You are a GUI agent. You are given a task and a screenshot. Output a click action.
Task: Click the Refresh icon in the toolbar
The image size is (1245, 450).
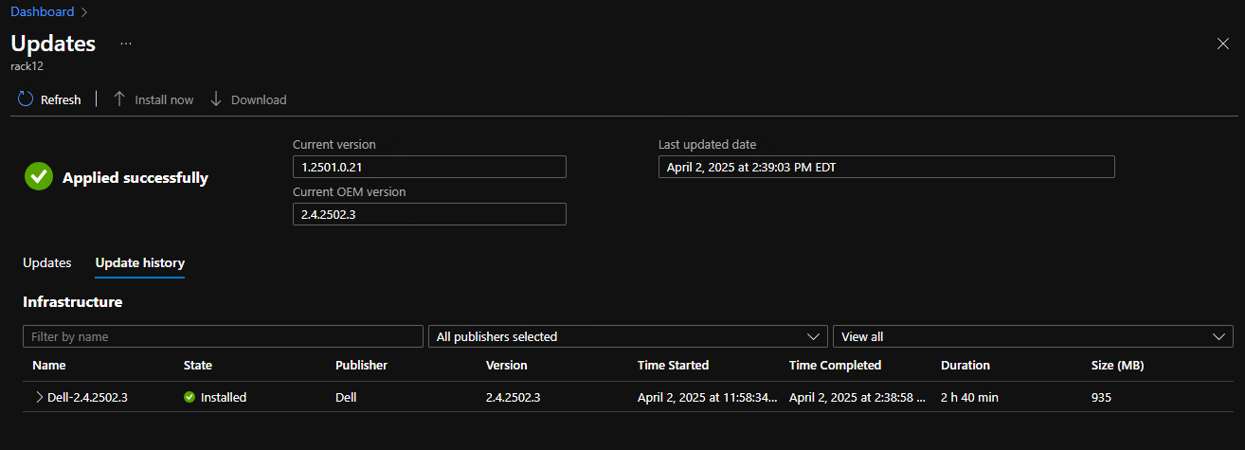(x=26, y=99)
